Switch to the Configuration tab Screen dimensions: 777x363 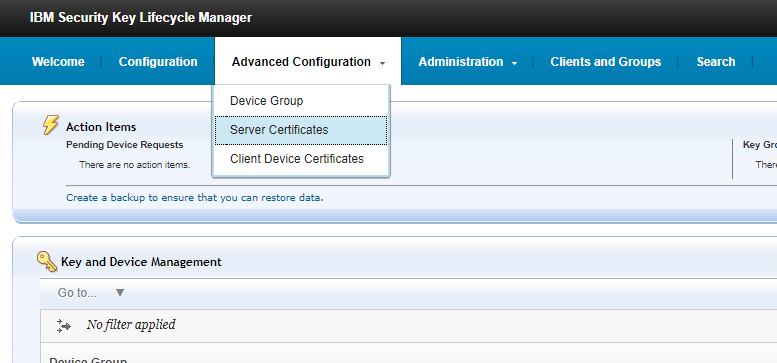158,62
